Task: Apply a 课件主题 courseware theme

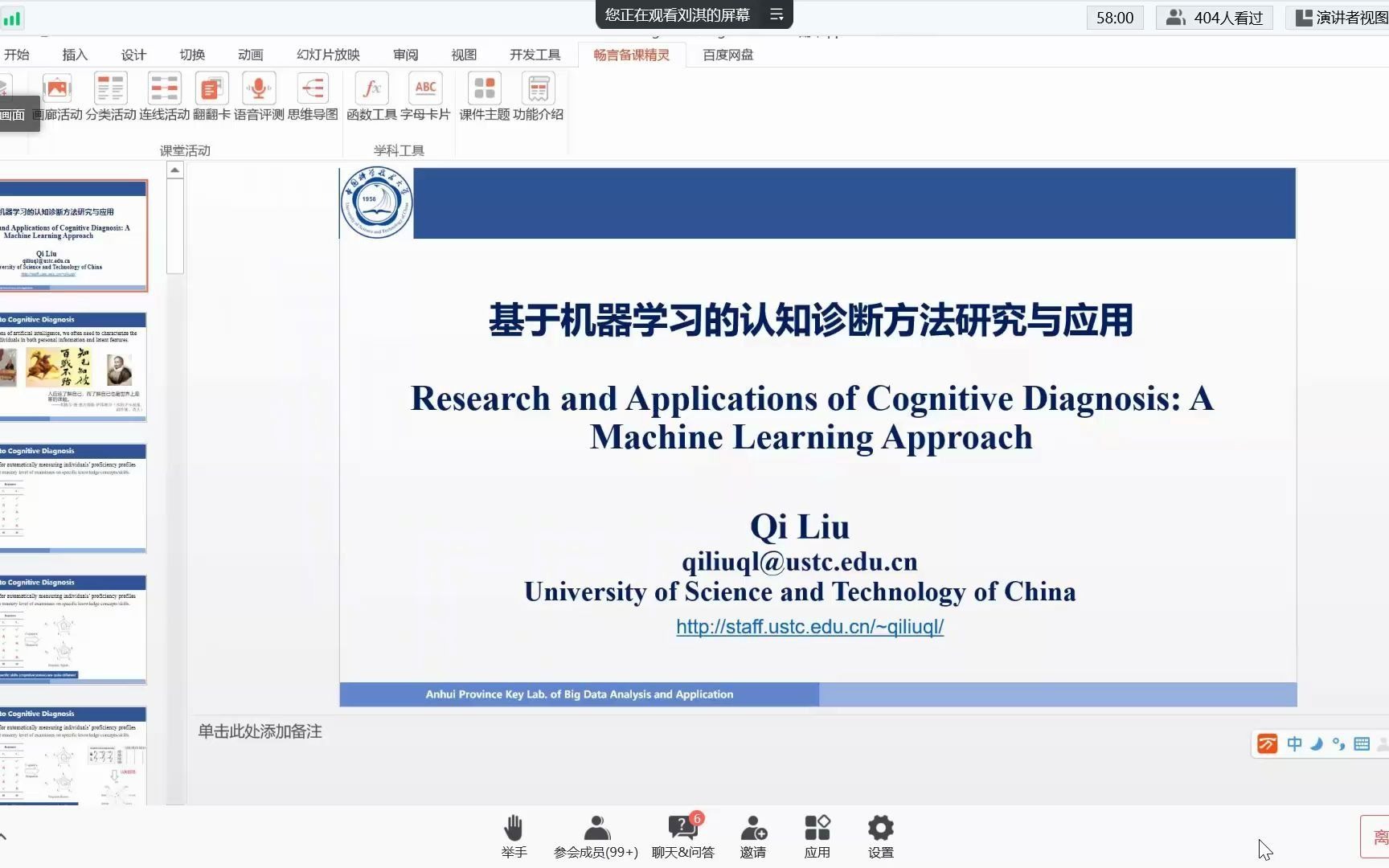Action: coord(482,96)
